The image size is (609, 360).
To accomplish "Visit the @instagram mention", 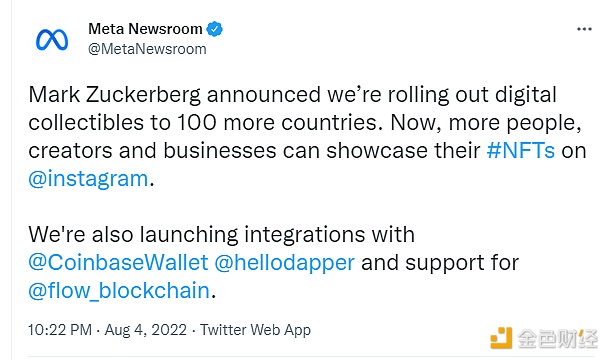I will point(88,179).
